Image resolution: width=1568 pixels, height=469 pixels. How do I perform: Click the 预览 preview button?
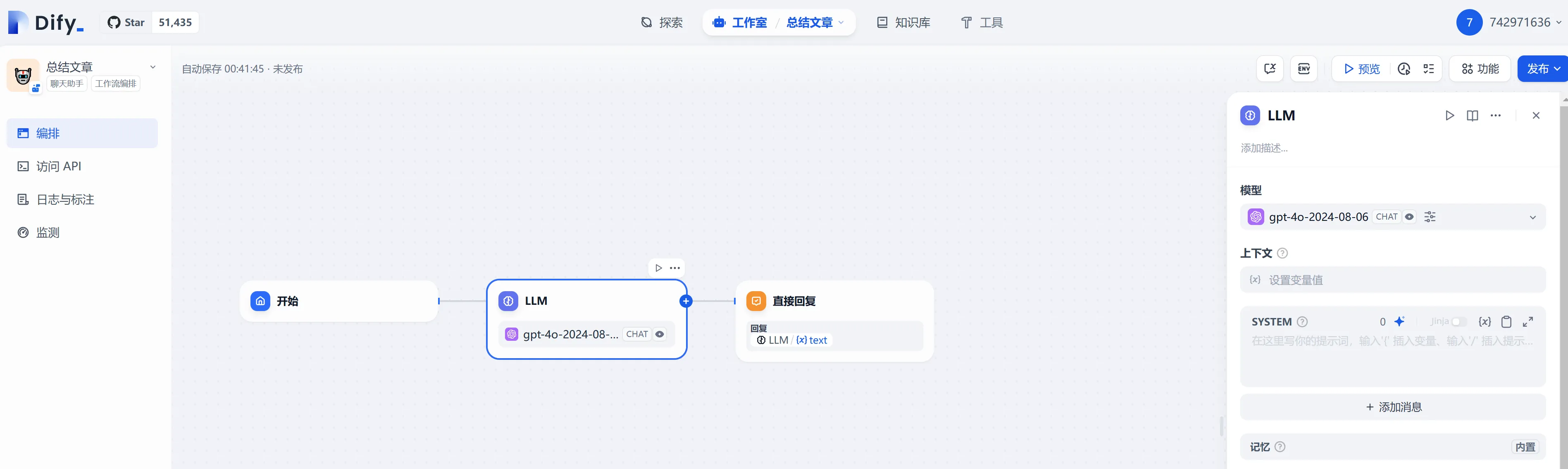1362,69
